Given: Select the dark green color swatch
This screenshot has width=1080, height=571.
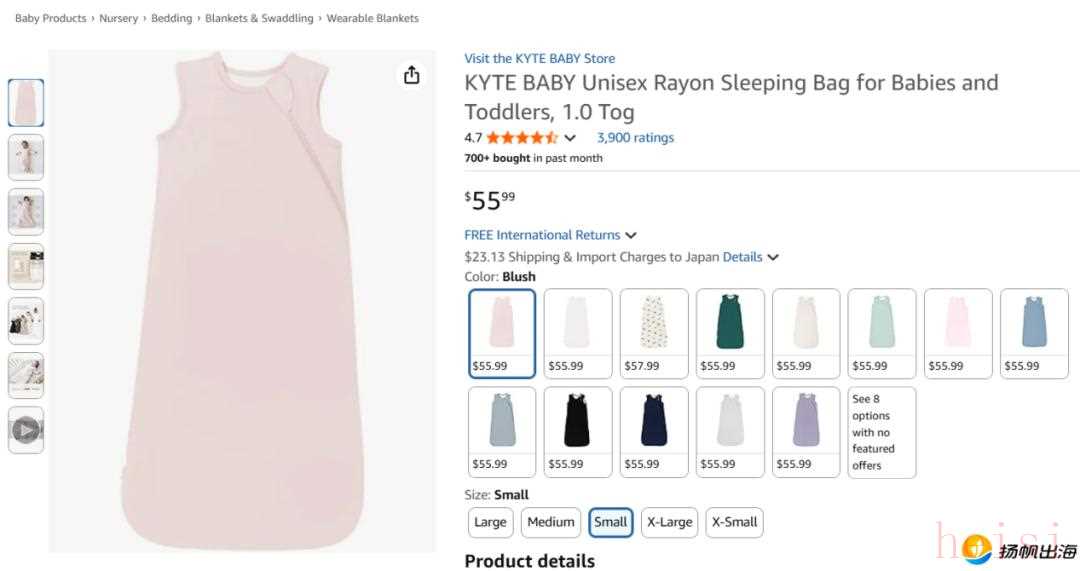Looking at the screenshot, I should (730, 334).
